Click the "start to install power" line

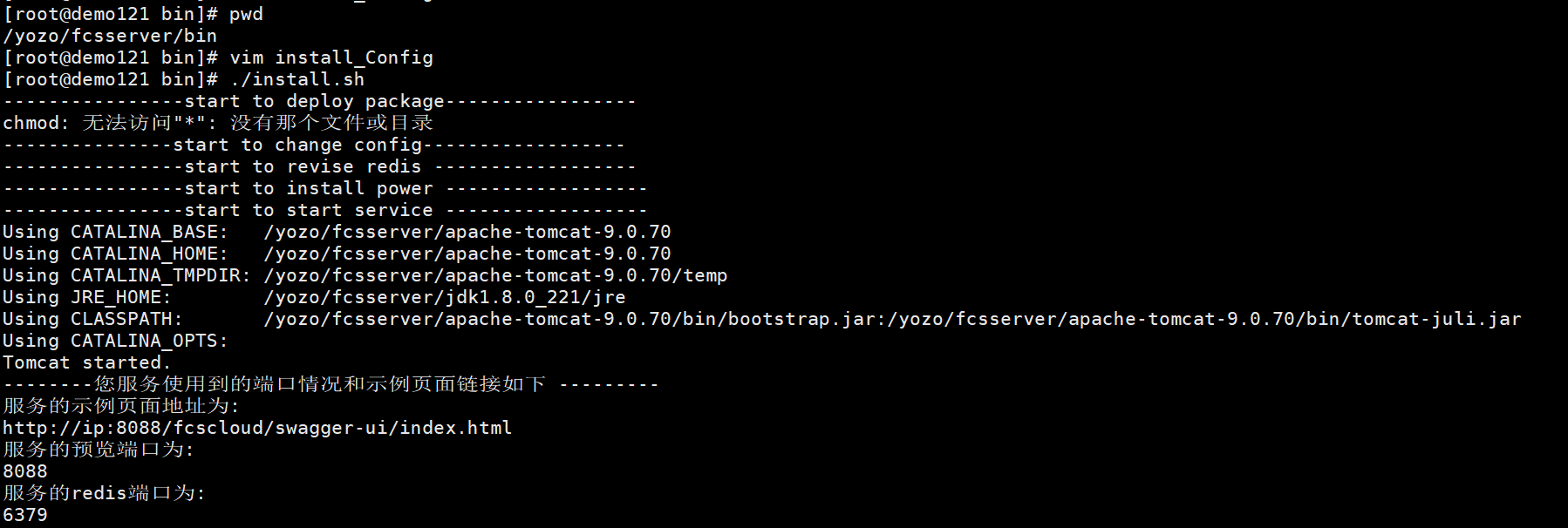point(325,188)
